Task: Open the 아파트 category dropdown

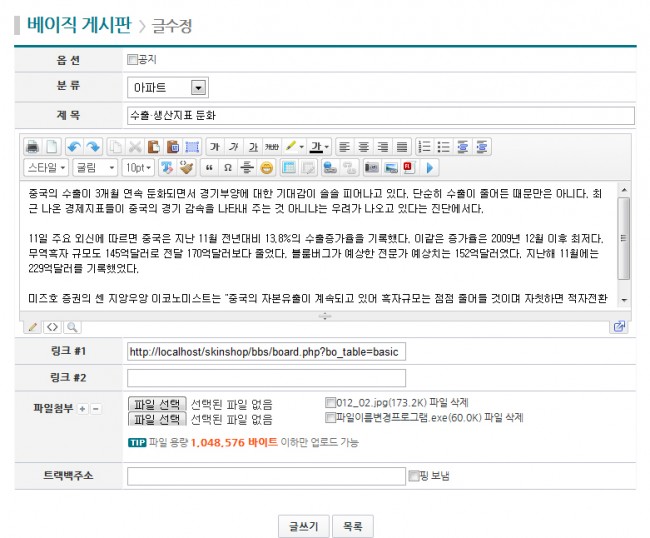Action: pyautogui.click(x=198, y=88)
